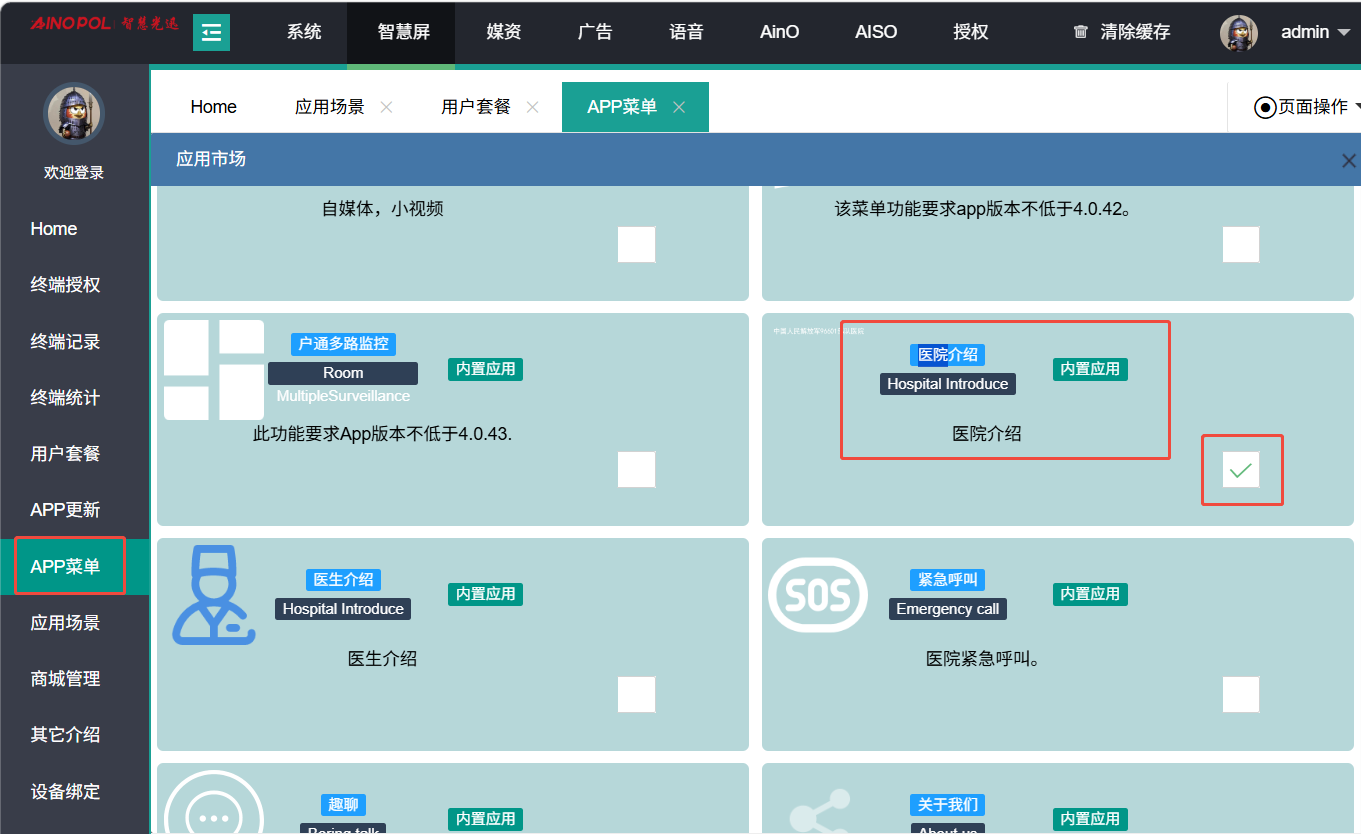
Task: Tick the checkbox for 紧急呼叫
Action: coord(1241,695)
